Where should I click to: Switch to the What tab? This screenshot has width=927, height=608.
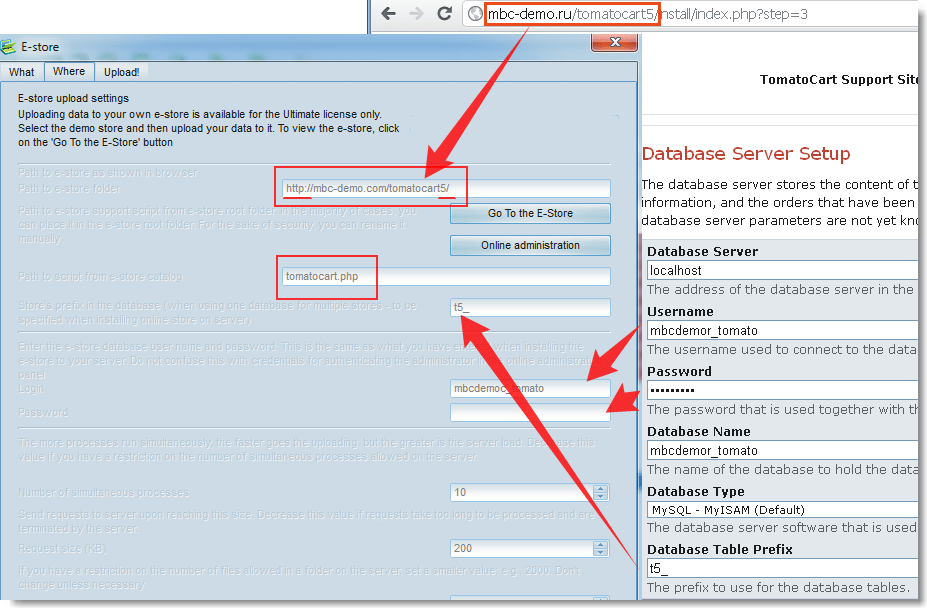(x=22, y=72)
